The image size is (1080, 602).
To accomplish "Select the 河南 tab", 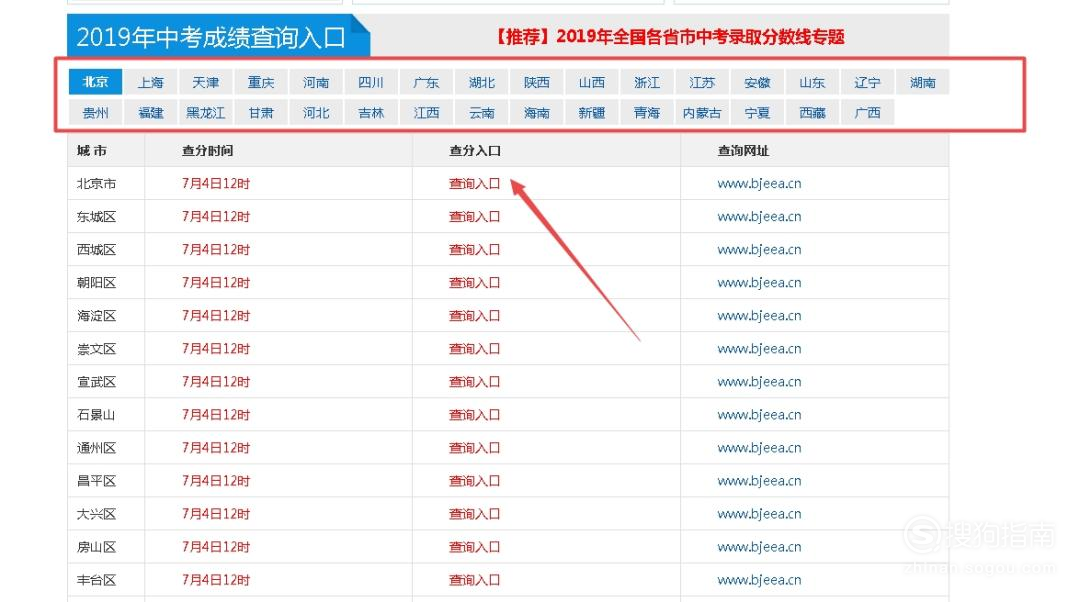I will click(x=315, y=82).
